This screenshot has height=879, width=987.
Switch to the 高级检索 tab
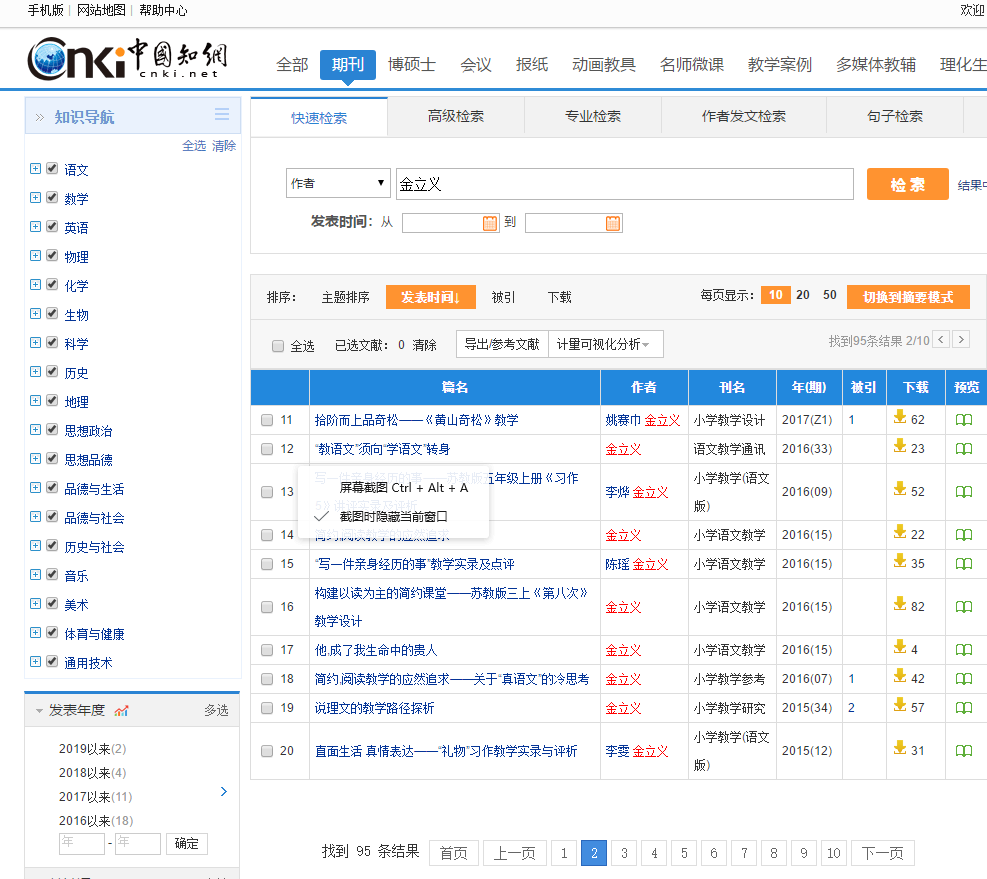click(x=456, y=116)
